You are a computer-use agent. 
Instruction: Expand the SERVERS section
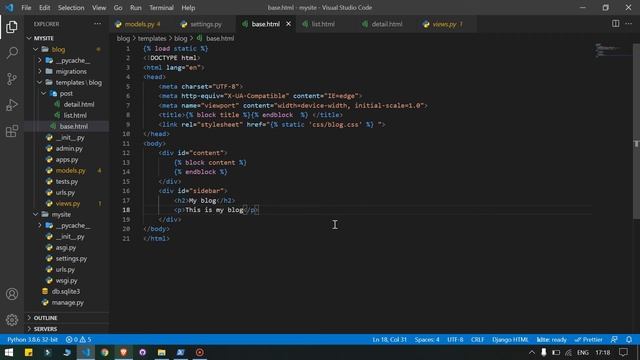[67, 329]
